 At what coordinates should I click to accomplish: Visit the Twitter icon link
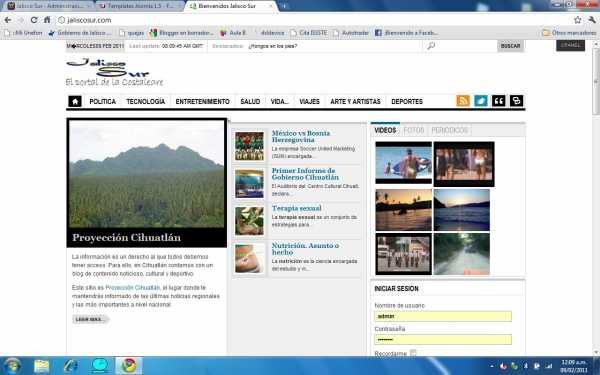[481, 101]
